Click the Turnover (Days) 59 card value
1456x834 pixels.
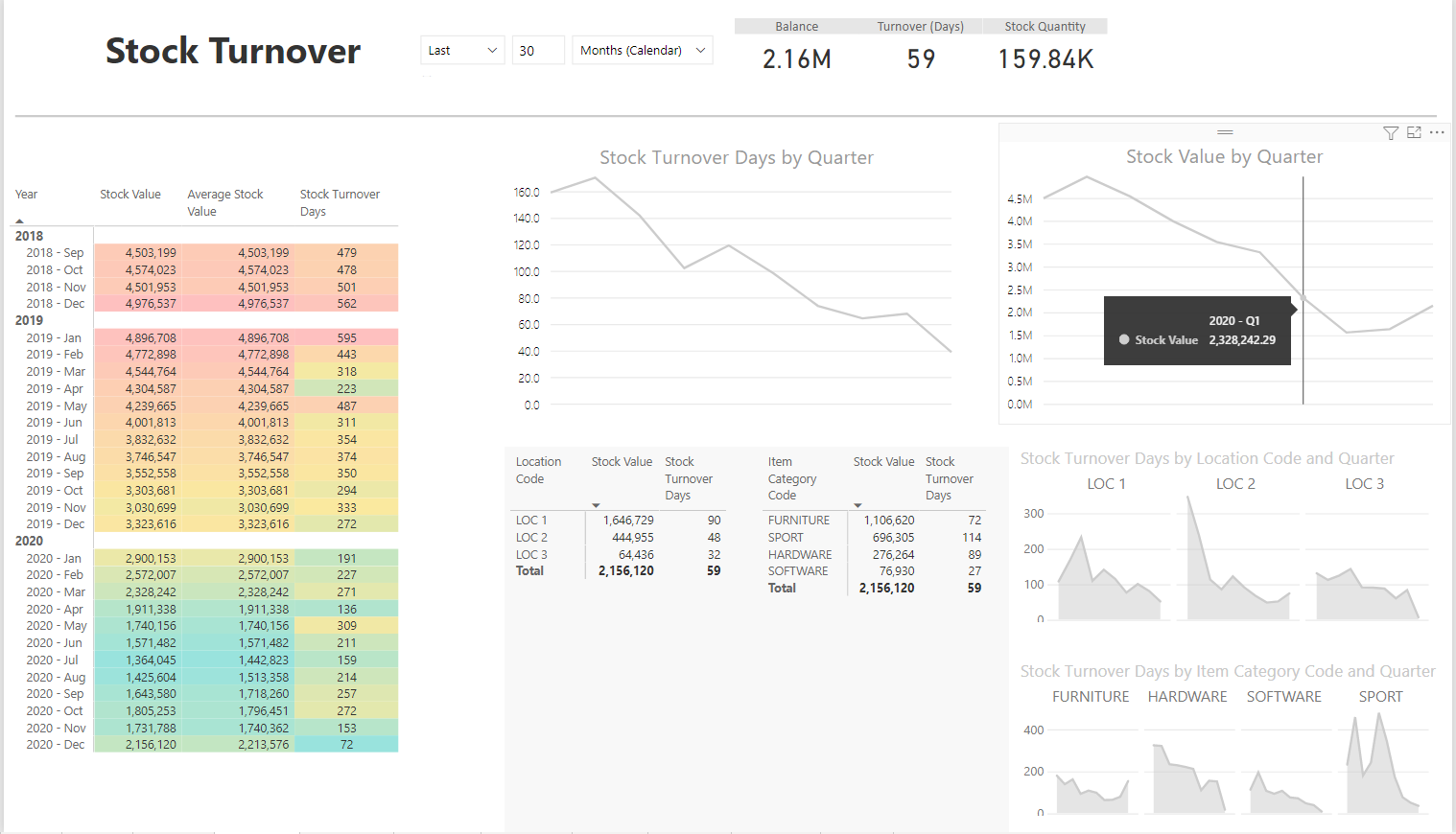pyautogui.click(x=921, y=59)
